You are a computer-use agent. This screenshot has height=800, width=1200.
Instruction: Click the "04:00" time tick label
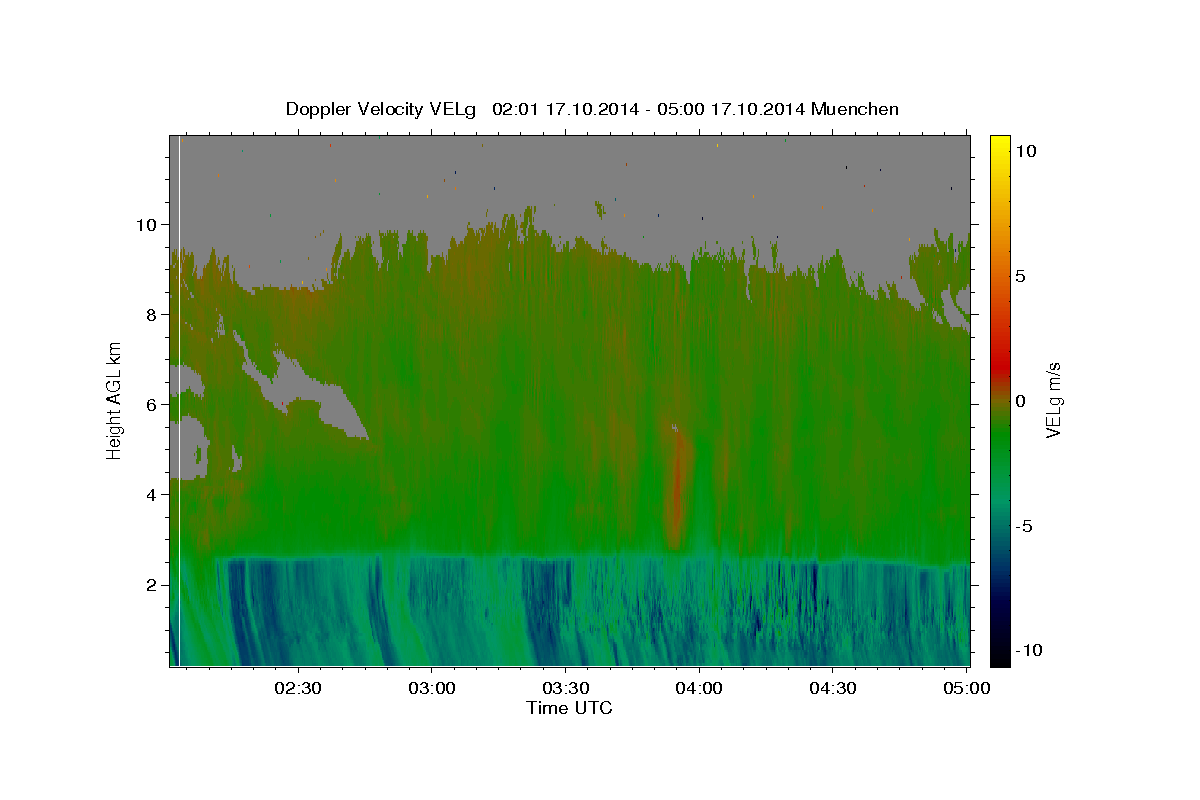[x=700, y=688]
